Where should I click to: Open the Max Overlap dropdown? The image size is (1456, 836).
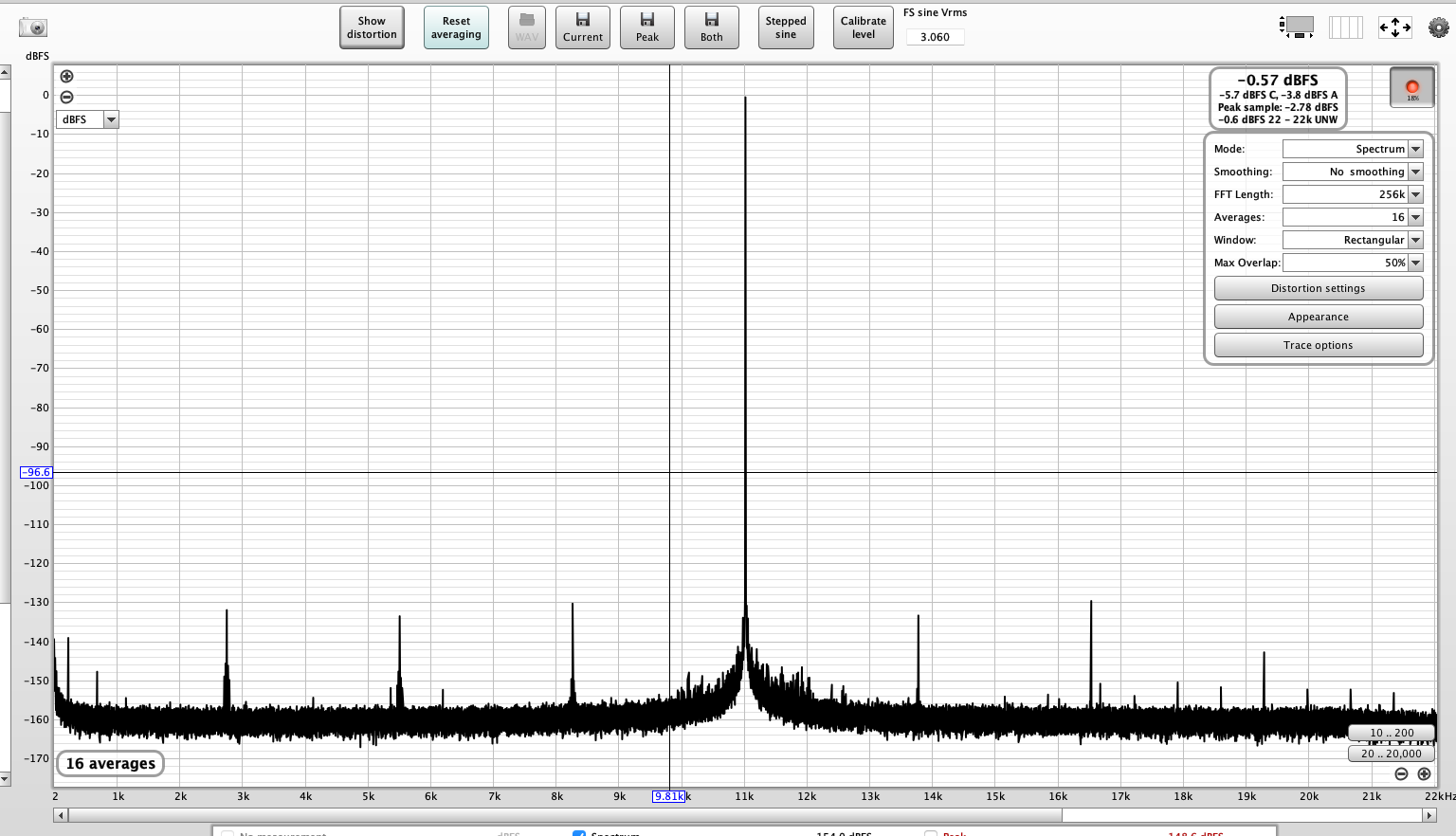tap(1353, 263)
